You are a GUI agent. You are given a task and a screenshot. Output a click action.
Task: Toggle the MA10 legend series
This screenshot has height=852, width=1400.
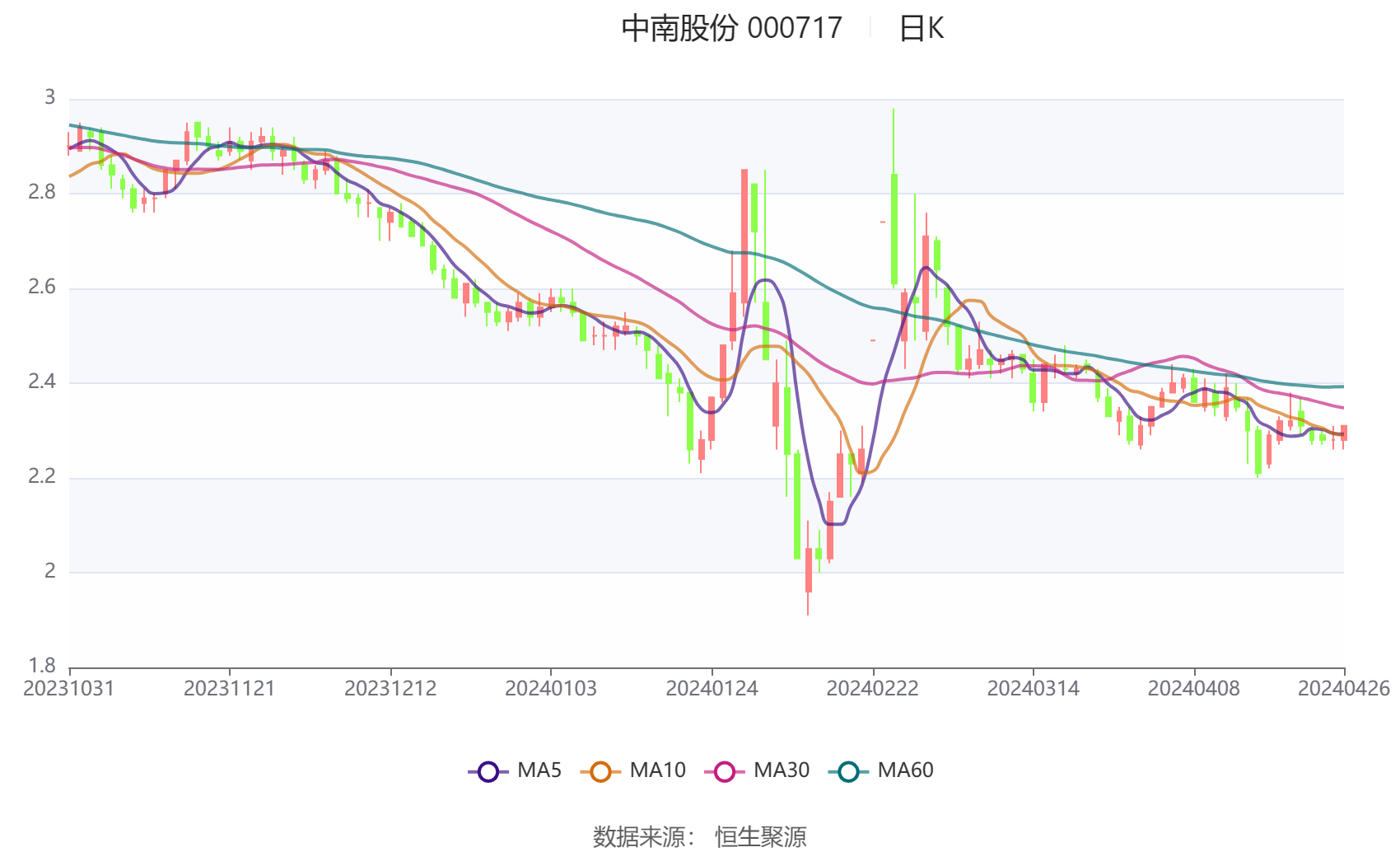point(632,771)
